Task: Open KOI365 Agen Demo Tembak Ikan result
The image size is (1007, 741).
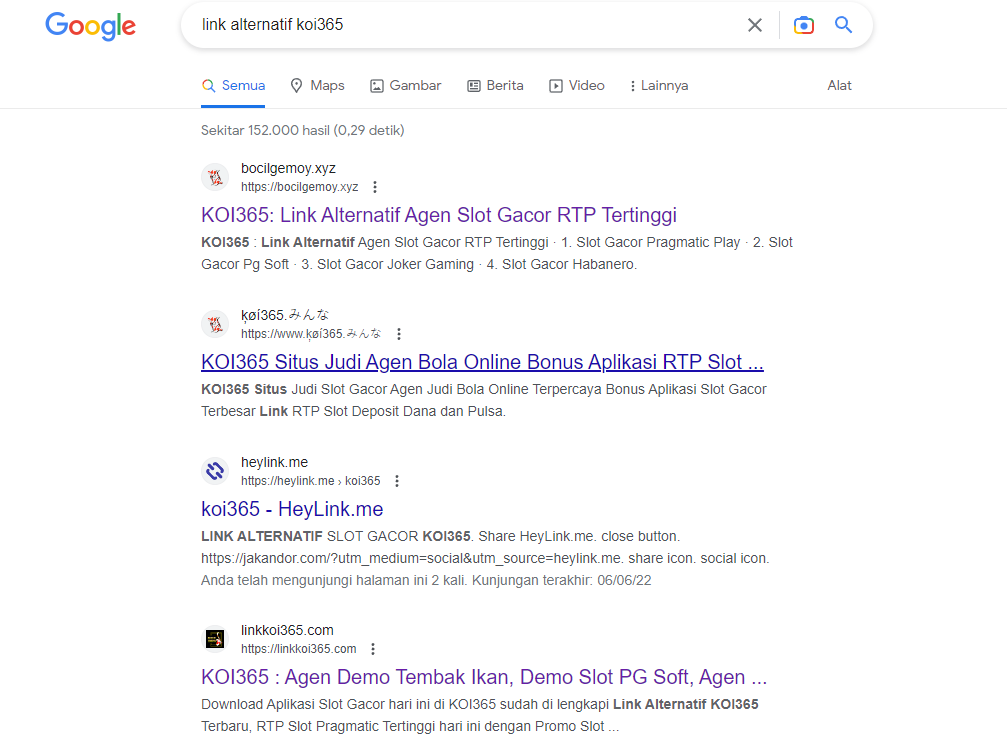Action: 484,677
